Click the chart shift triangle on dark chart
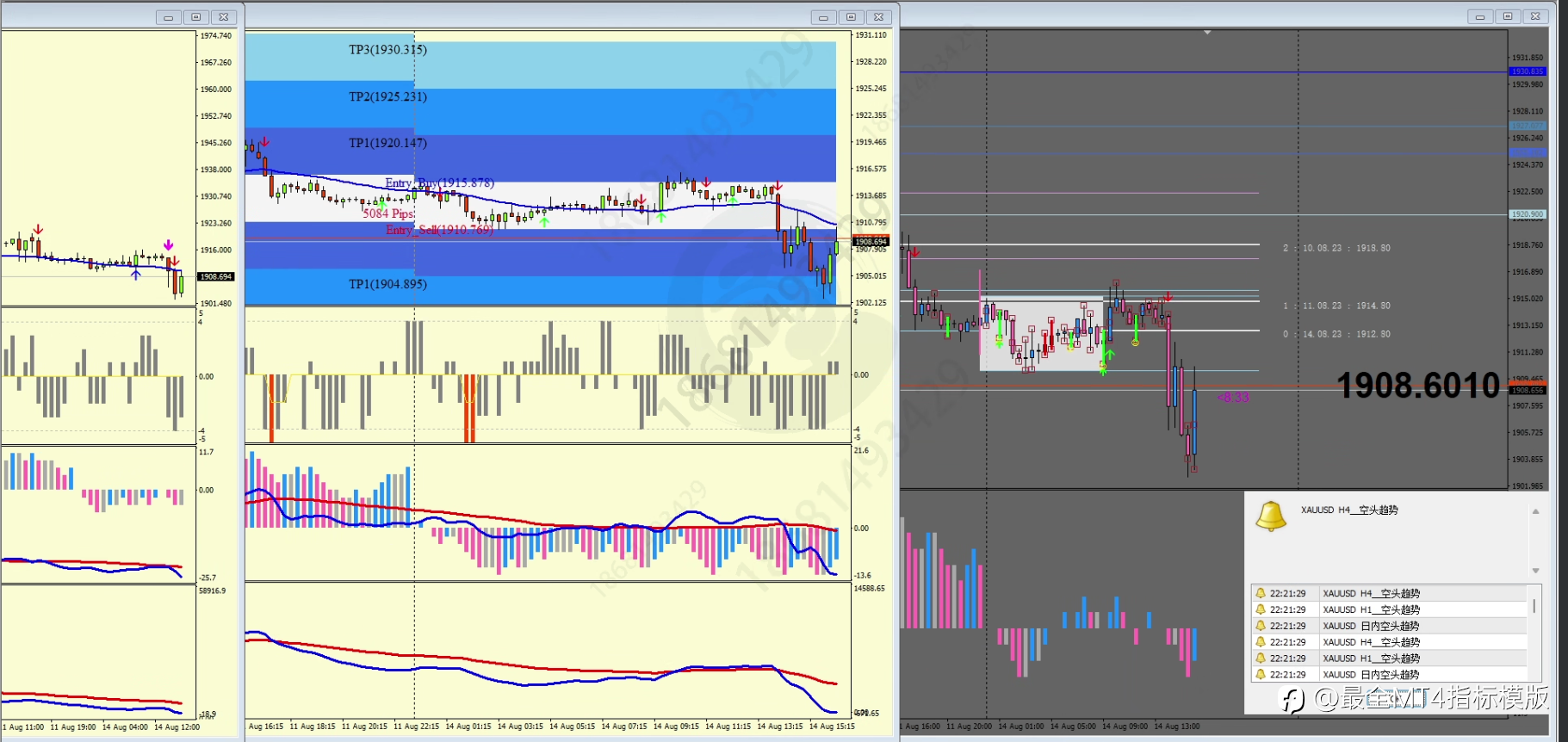Viewport: 1568px width, 742px height. 1207,33
